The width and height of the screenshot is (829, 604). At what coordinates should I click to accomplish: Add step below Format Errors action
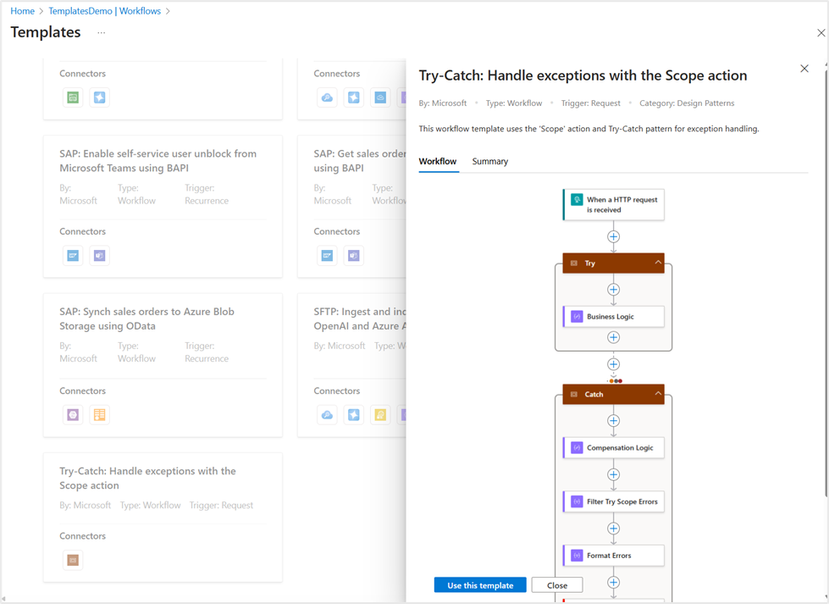point(613,582)
